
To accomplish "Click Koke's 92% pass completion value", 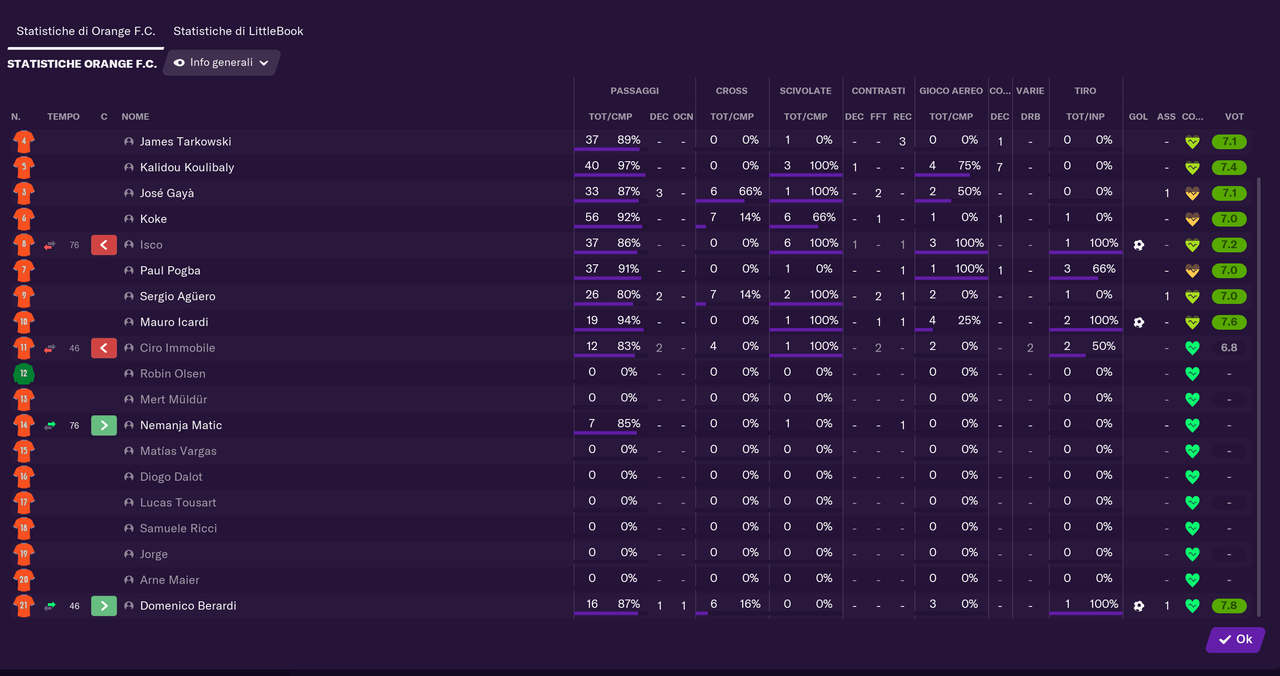I will pyautogui.click(x=629, y=217).
